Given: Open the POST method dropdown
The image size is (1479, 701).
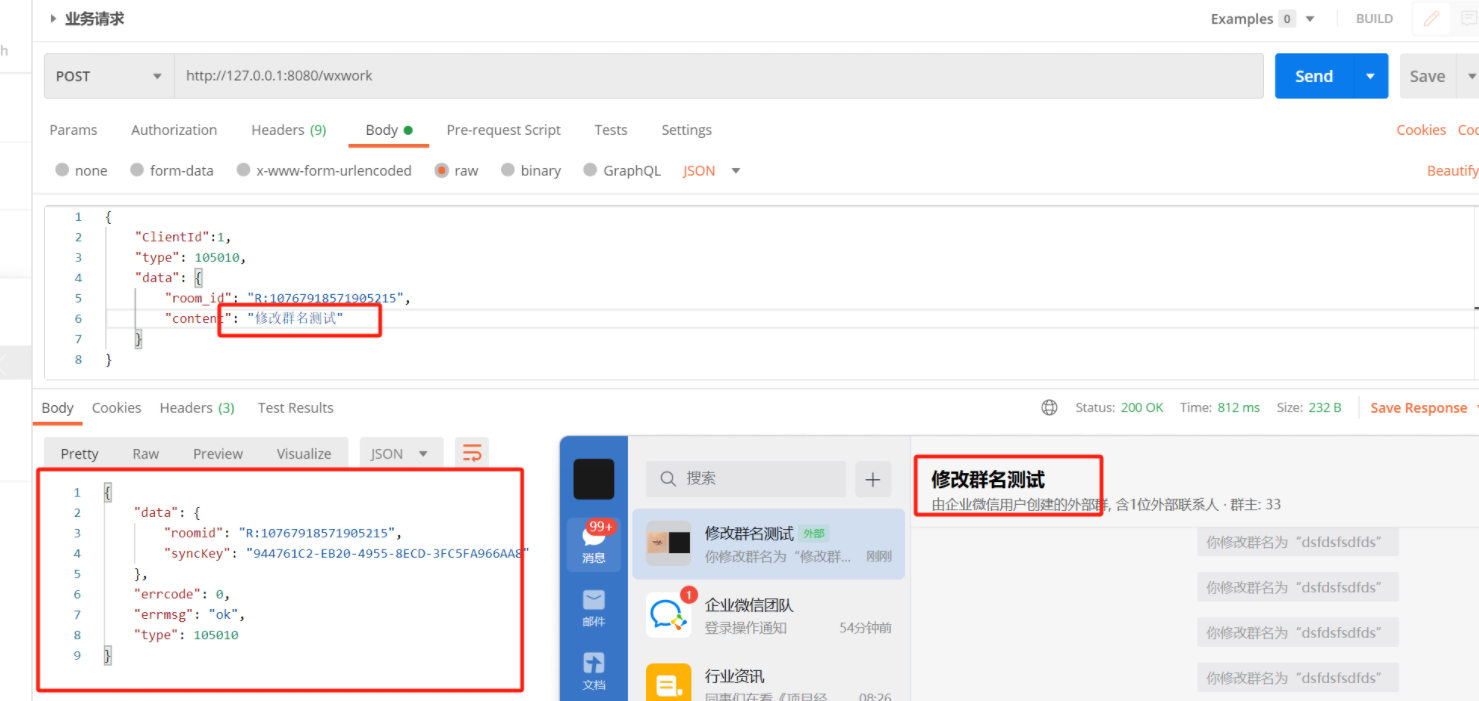Looking at the screenshot, I should pos(109,76).
